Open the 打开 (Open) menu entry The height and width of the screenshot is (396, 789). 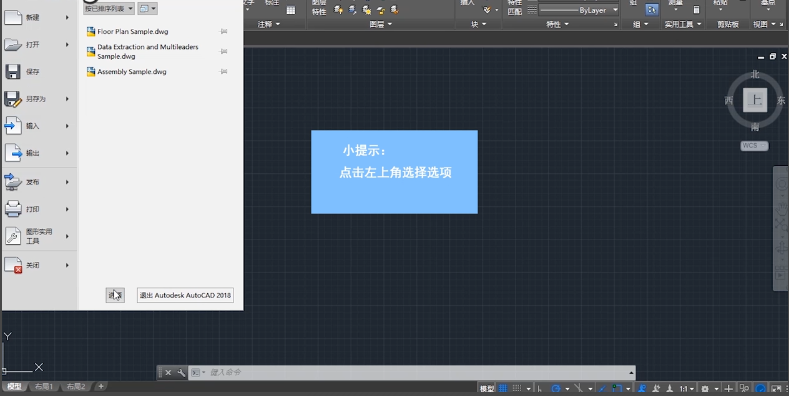(39, 45)
